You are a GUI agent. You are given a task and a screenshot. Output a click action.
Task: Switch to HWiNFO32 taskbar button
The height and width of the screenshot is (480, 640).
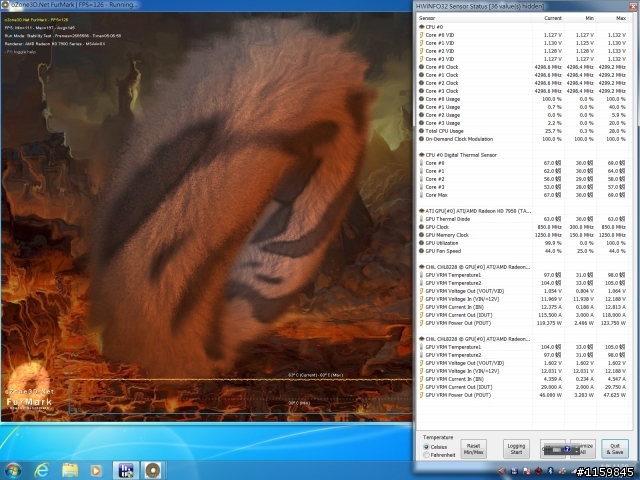pyautogui.click(x=126, y=471)
